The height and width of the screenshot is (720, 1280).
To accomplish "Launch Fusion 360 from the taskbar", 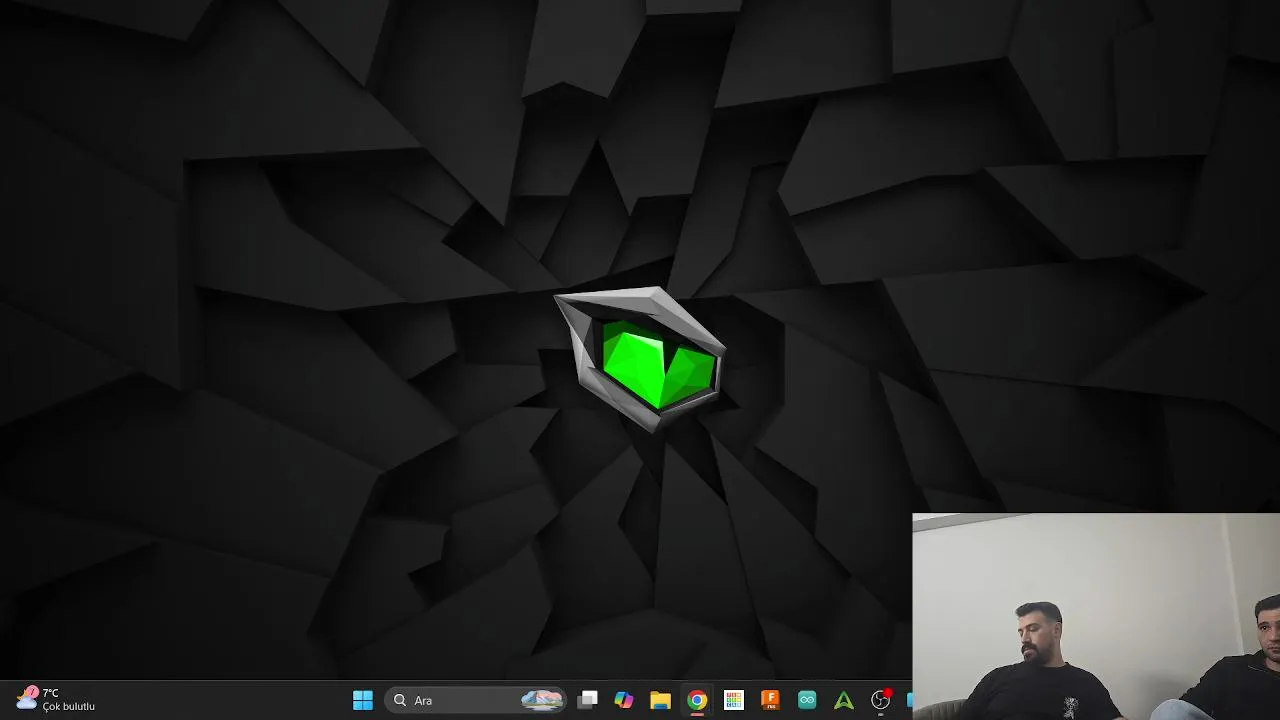I will pyautogui.click(x=770, y=700).
